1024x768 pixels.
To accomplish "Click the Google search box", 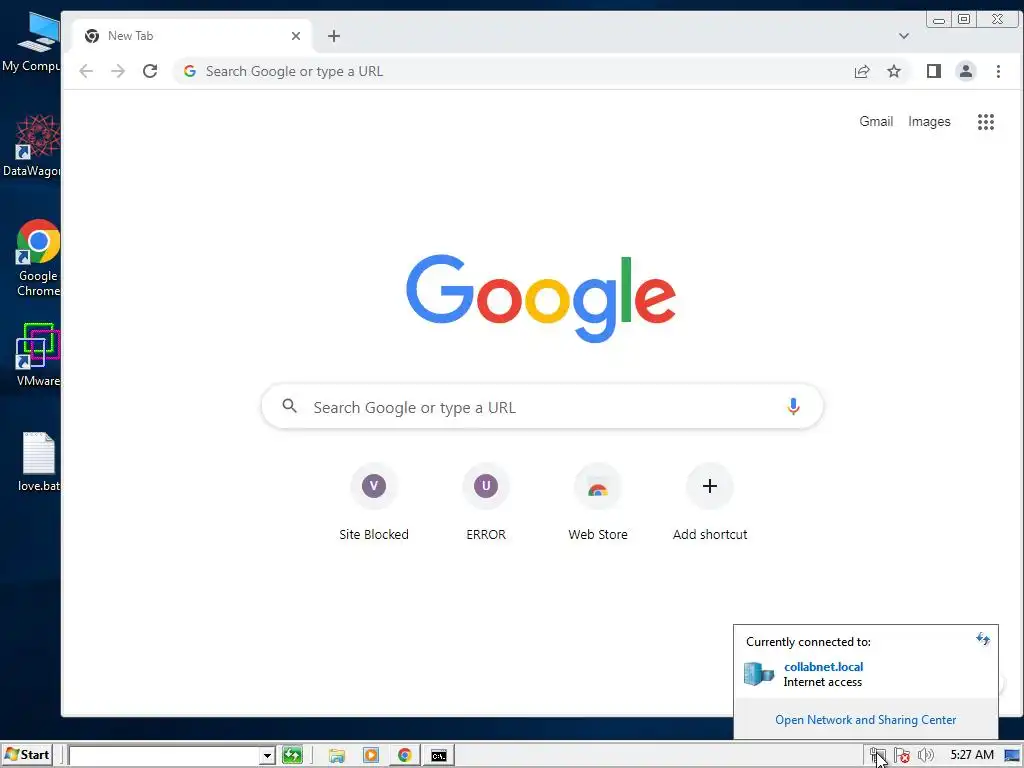I will pos(542,406).
